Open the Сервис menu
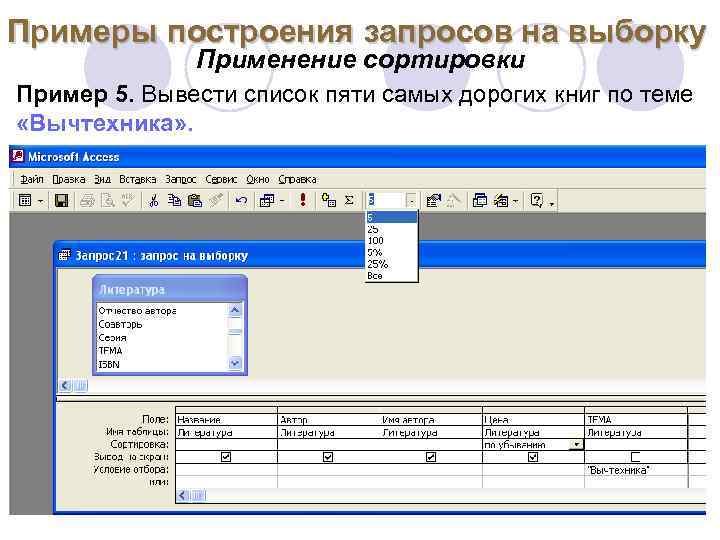 click(x=221, y=179)
